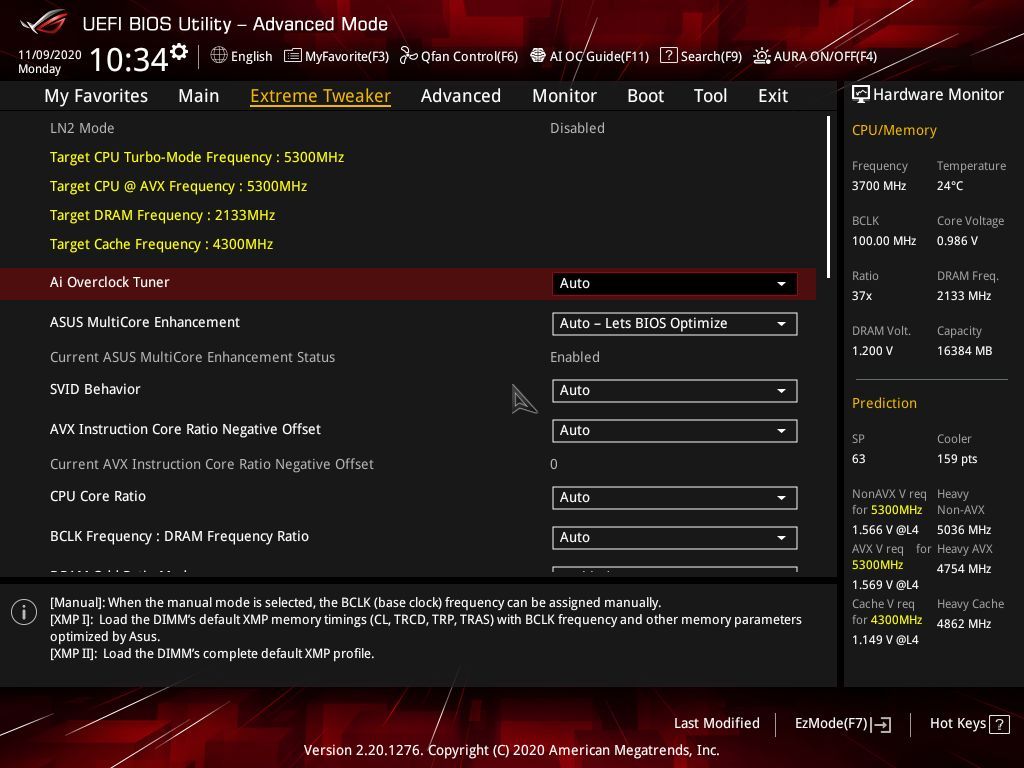Click the AI OC Guide brain icon
Image resolution: width=1024 pixels, height=768 pixels.
click(537, 56)
